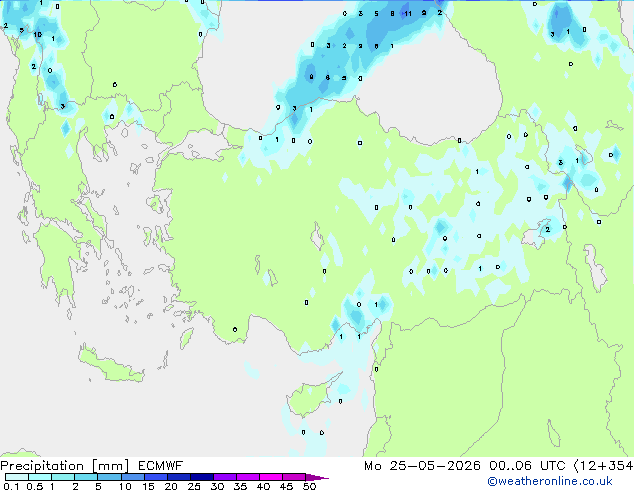Select the 5–10 mm legend color swatch
This screenshot has height=490, width=634.
109,477
